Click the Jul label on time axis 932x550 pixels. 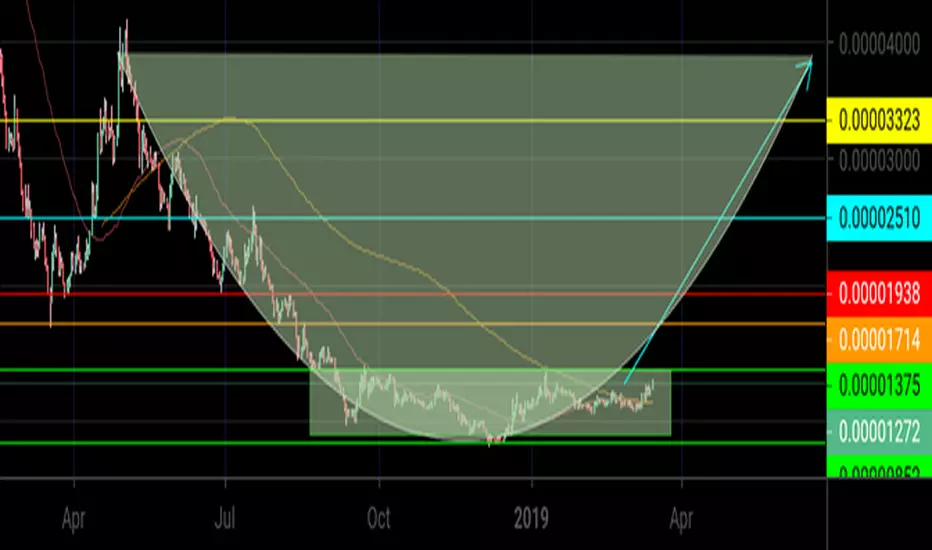pos(225,519)
